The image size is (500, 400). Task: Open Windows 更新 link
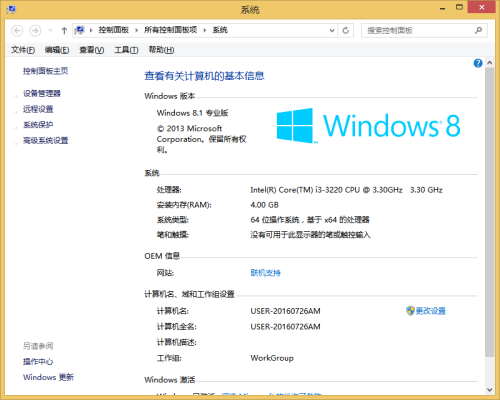pos(48,377)
